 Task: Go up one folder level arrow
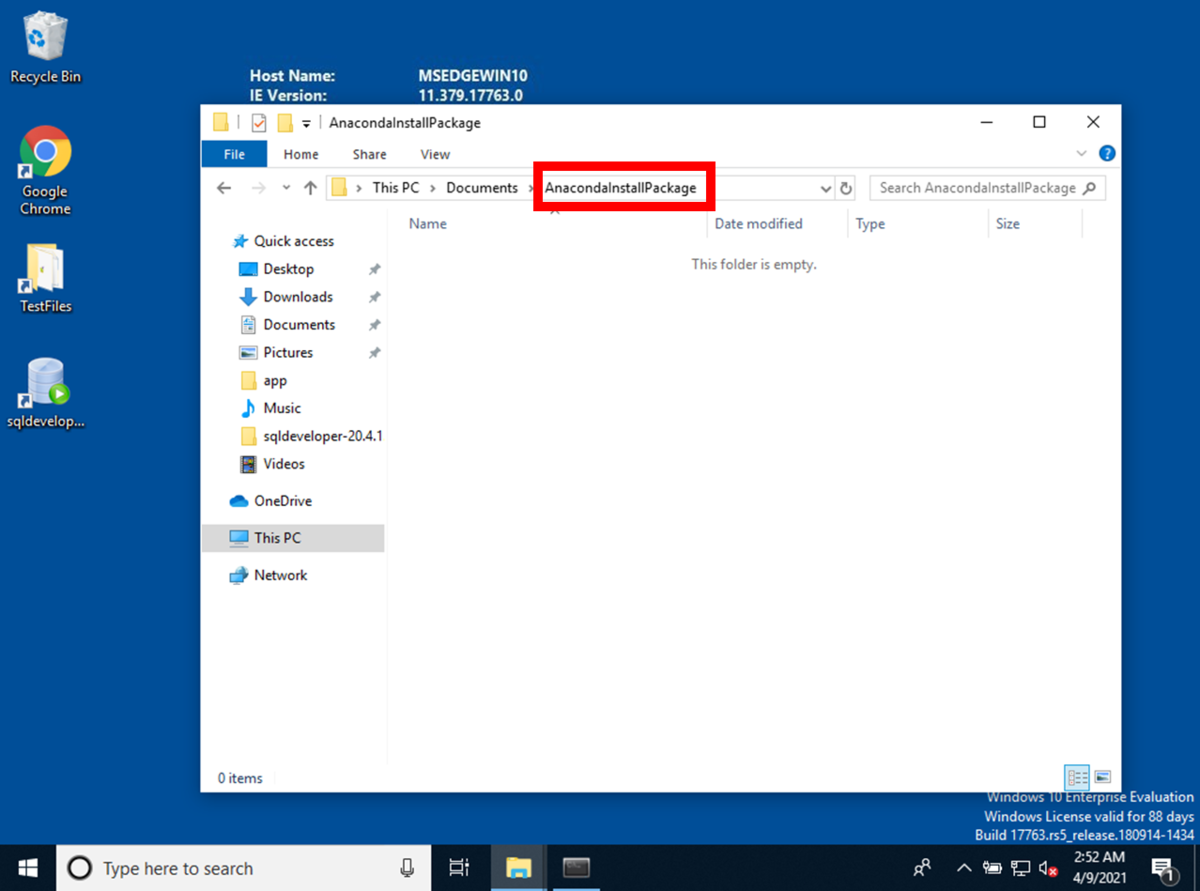coord(310,188)
